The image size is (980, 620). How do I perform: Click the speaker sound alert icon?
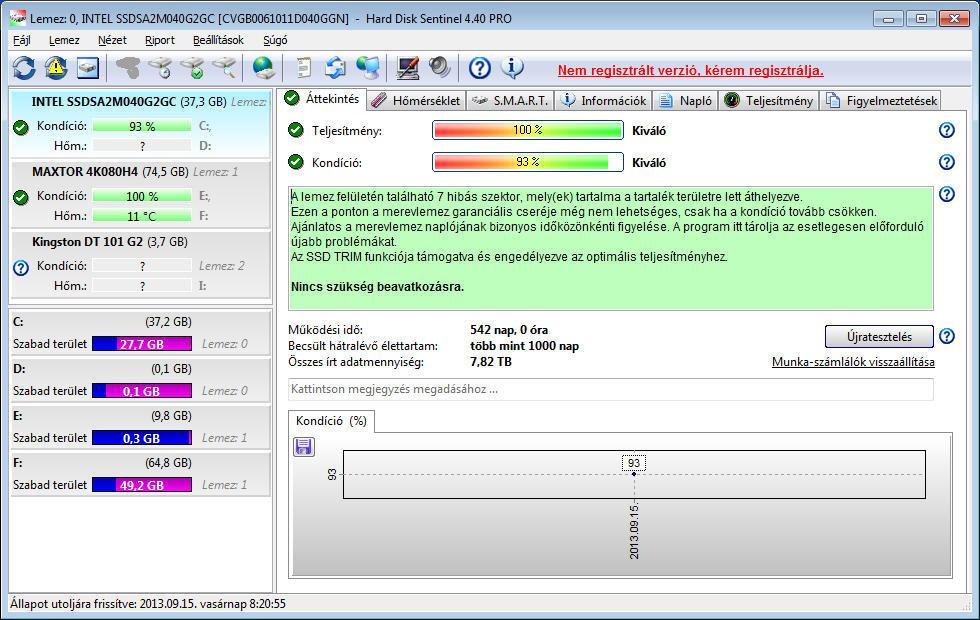[439, 68]
